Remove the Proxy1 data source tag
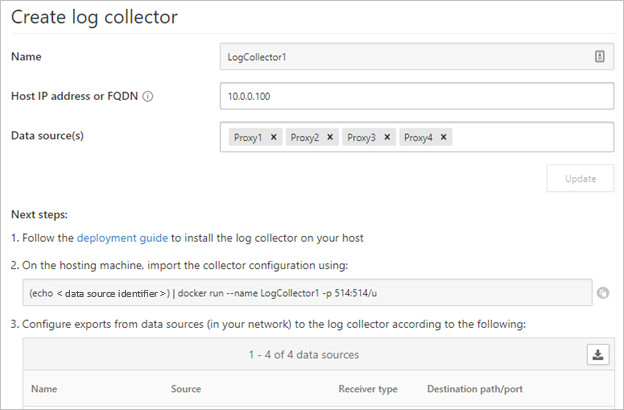624x410 pixels. (x=273, y=137)
